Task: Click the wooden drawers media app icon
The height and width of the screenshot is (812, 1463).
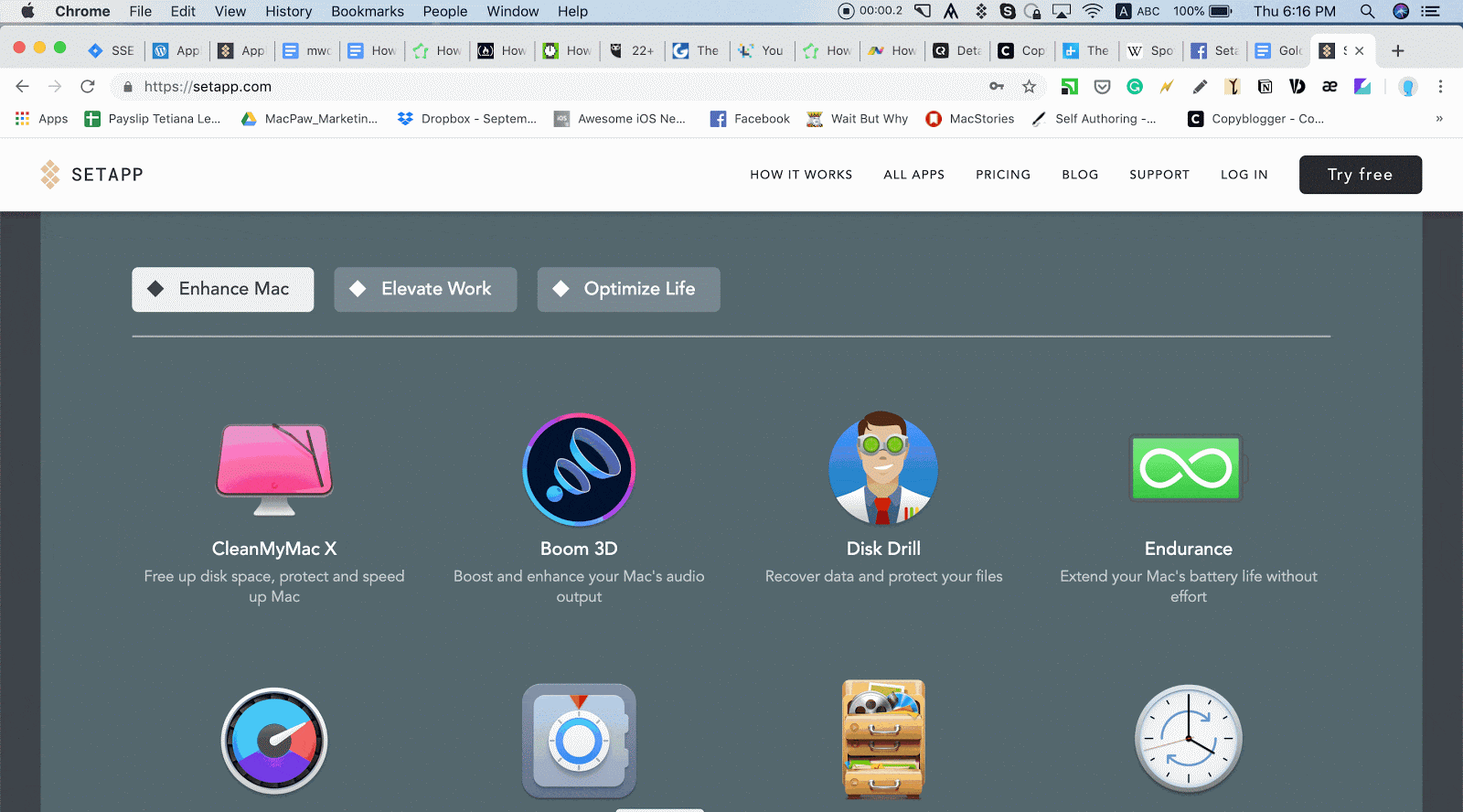Action: (x=883, y=739)
